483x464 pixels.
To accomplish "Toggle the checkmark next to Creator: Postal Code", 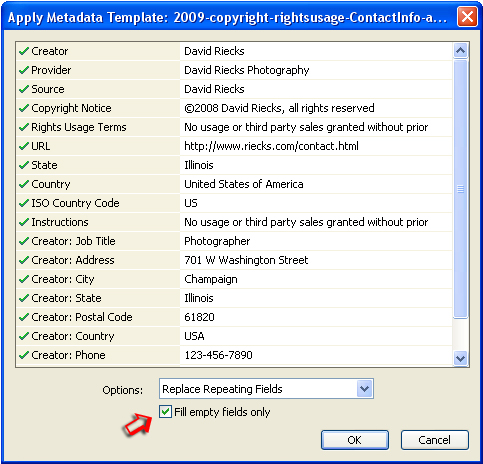I will [x=24, y=317].
